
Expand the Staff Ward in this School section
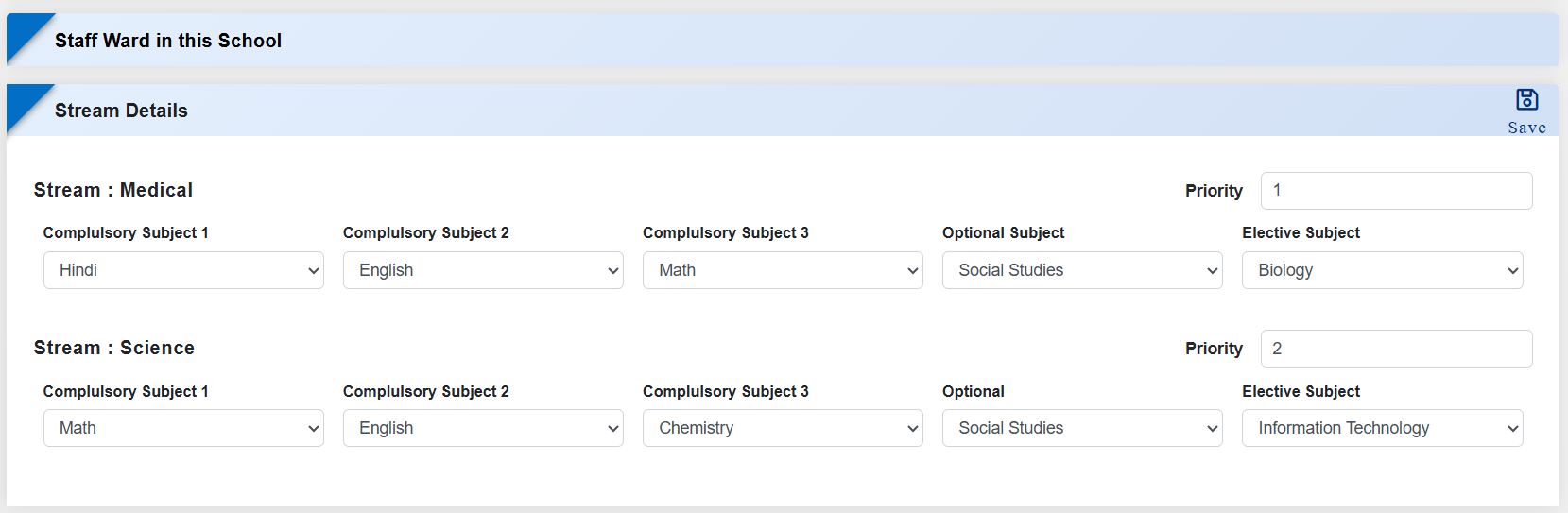[x=168, y=41]
